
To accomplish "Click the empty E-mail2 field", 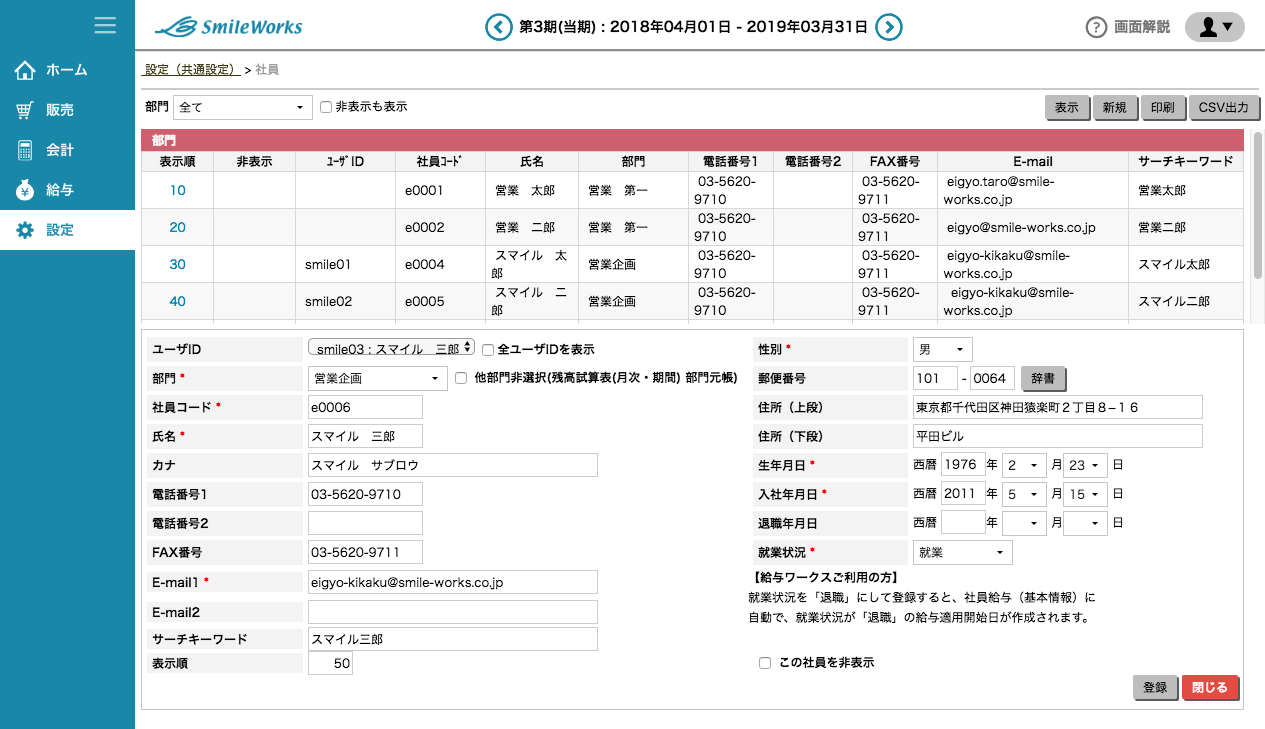I will tap(453, 612).
